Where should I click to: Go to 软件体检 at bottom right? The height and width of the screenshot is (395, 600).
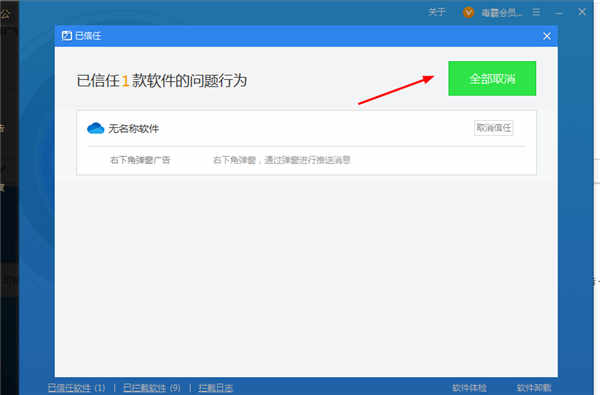(x=469, y=388)
